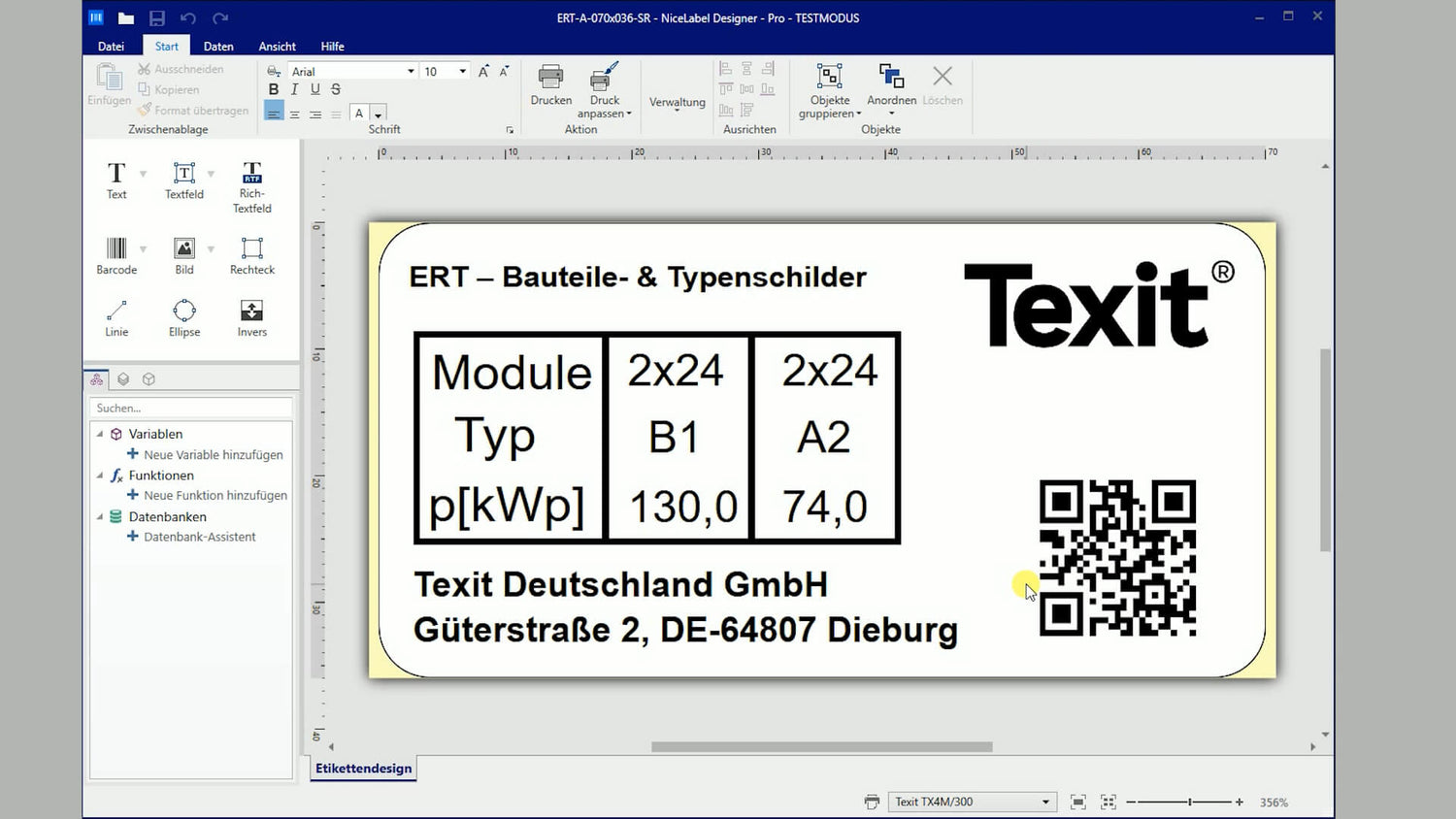Viewport: 1456px width, 819px height.
Task: Select the Rechteck rectangle tool
Action: pos(252,256)
